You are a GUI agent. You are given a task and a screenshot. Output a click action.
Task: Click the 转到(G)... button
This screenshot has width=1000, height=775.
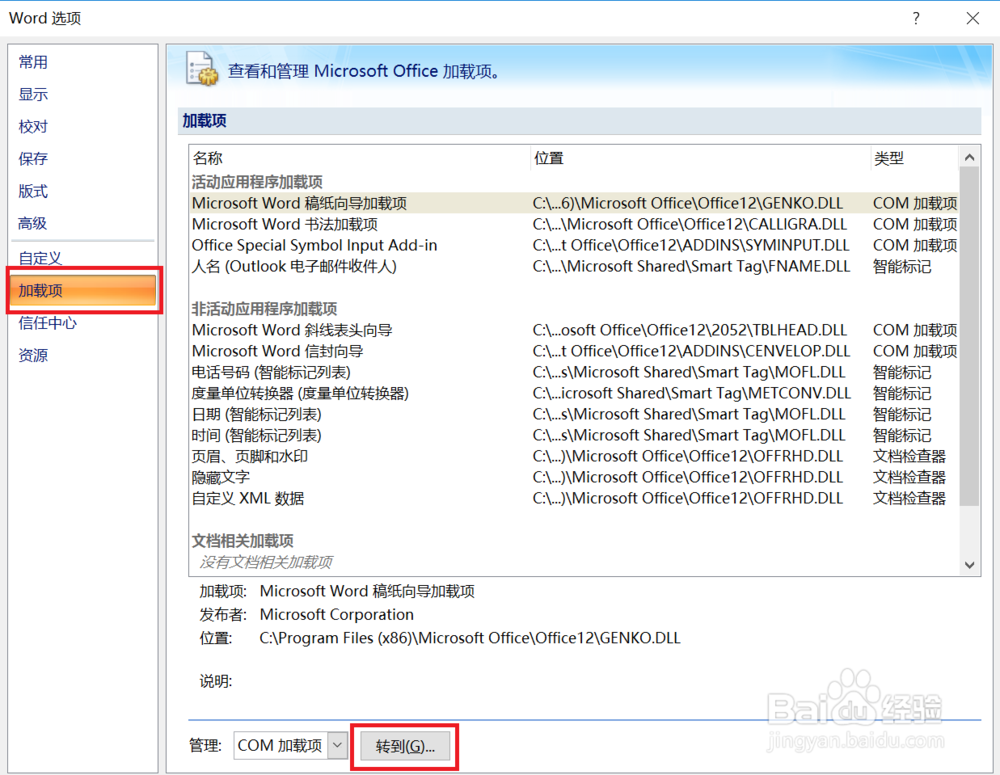(405, 746)
